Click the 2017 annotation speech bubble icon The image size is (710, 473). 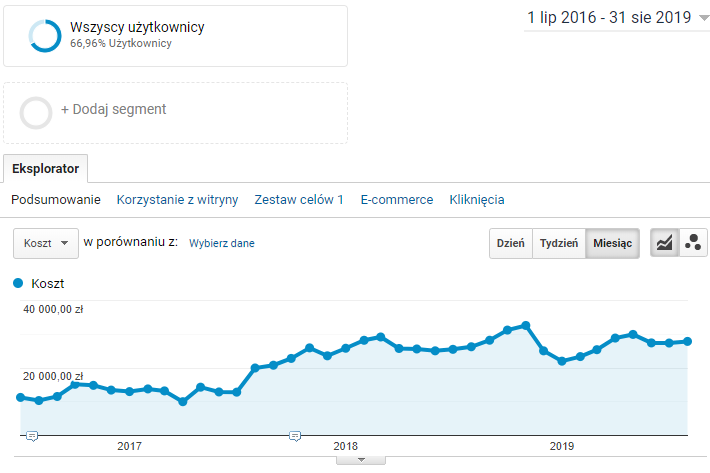(32, 436)
